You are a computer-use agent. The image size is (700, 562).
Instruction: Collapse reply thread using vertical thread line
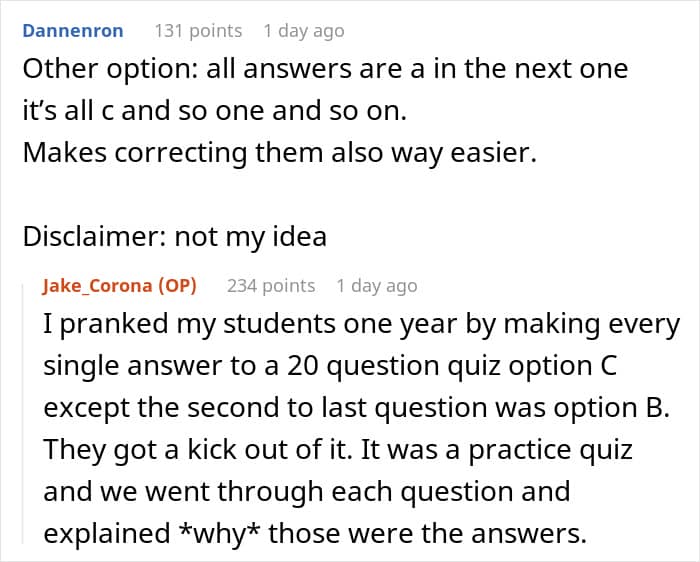[23, 413]
